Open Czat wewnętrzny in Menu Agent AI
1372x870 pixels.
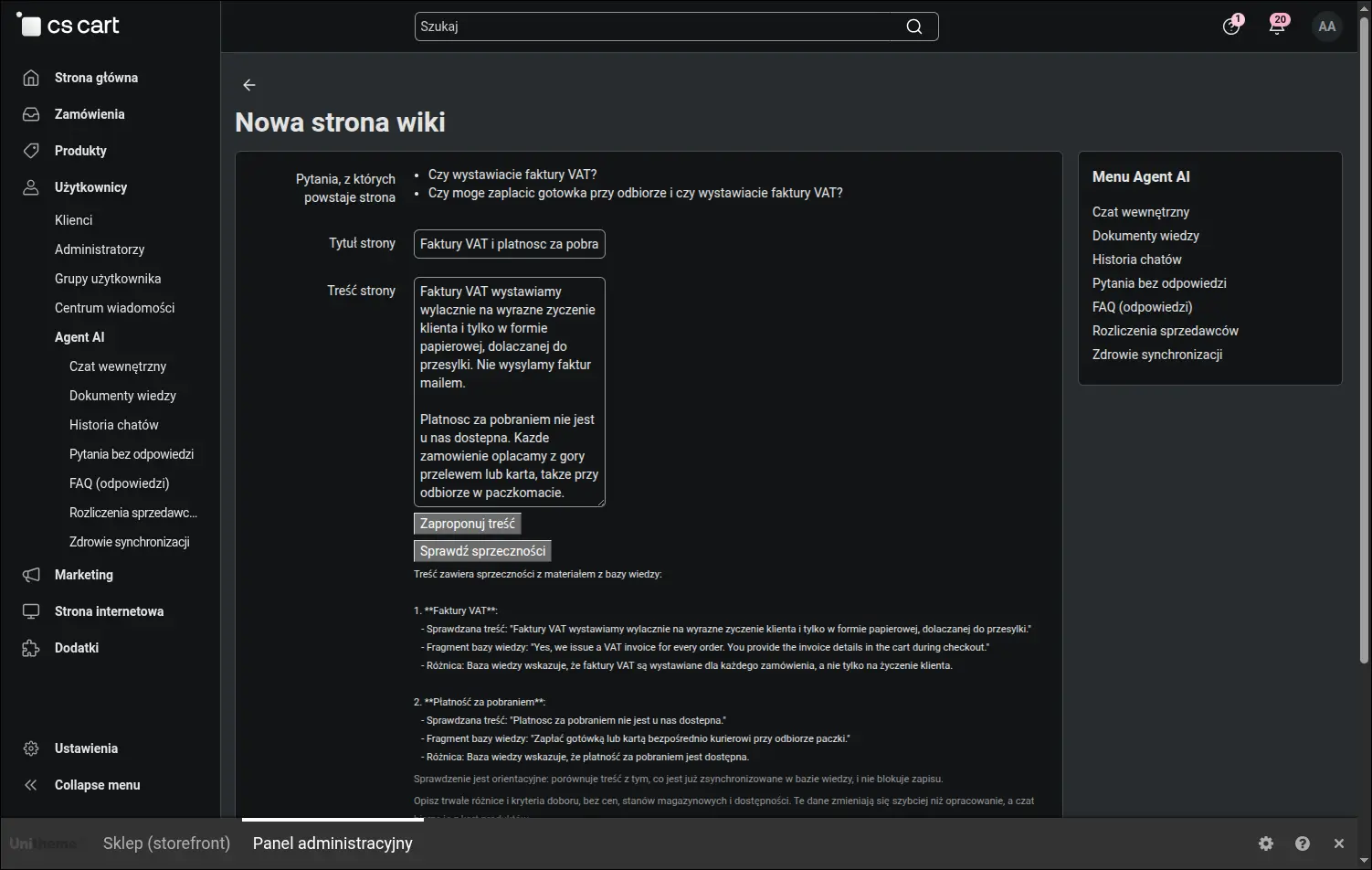click(x=1141, y=212)
